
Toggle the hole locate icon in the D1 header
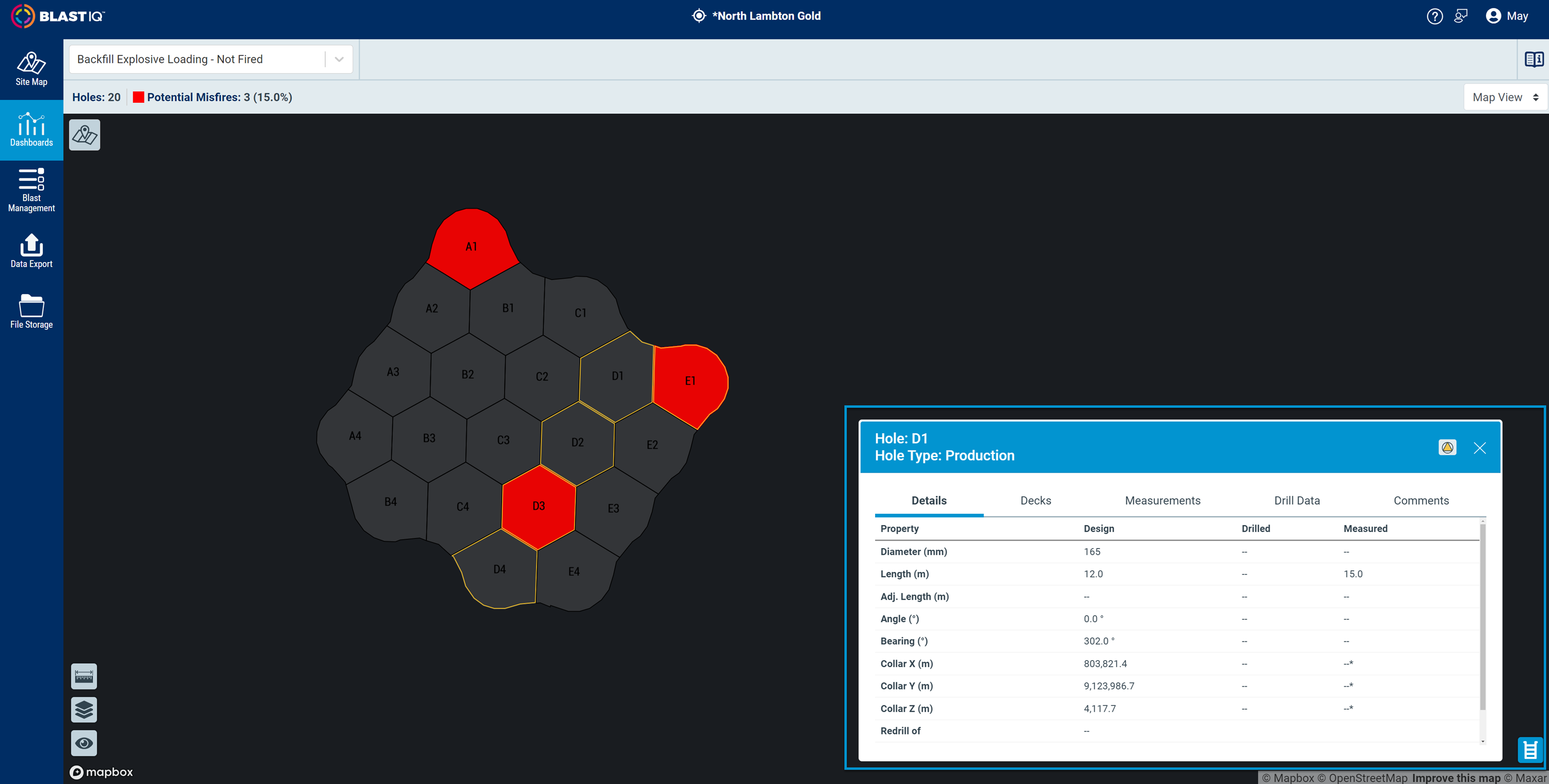click(1447, 447)
